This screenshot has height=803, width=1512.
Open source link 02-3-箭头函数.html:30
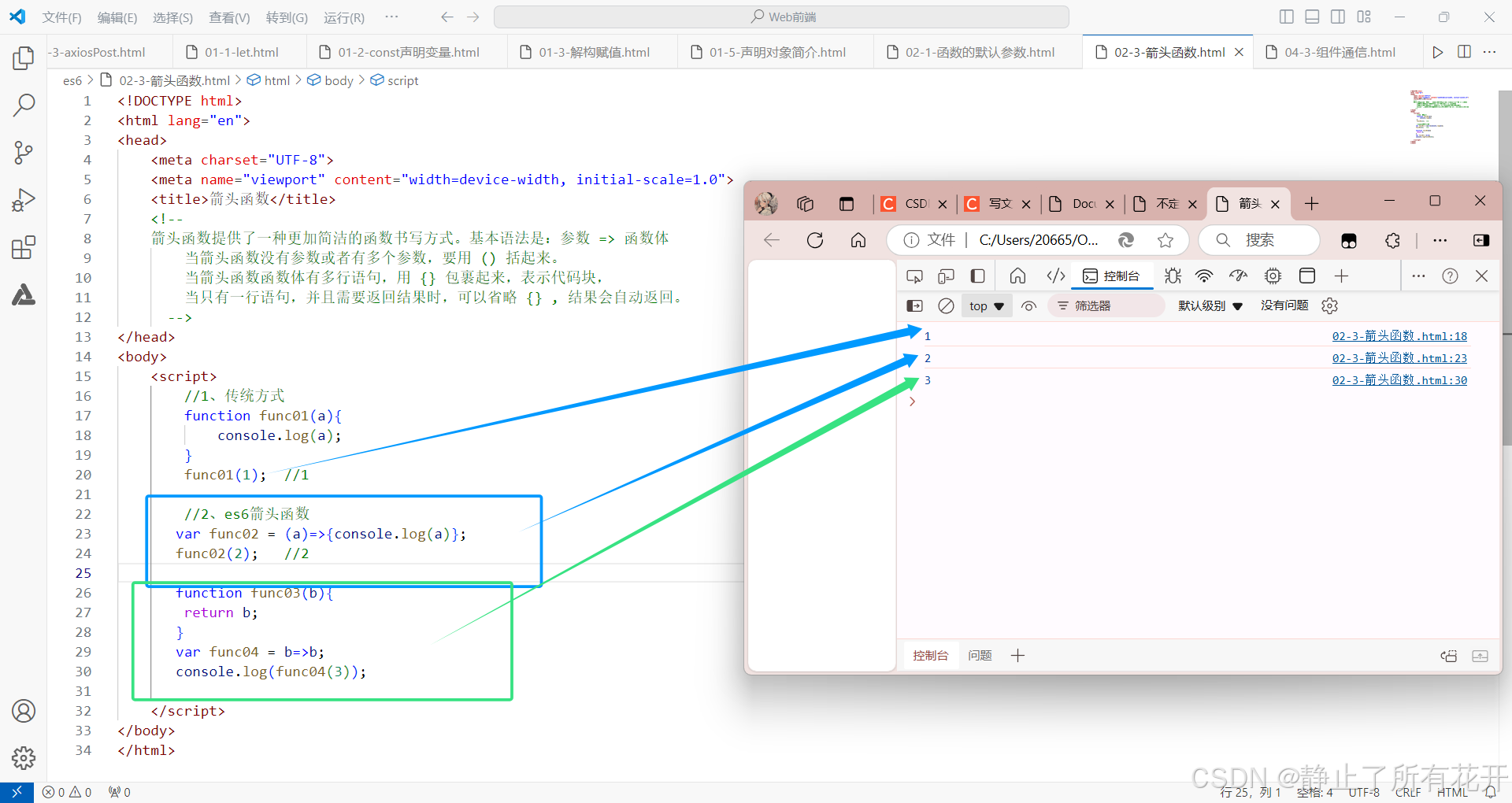(x=1399, y=380)
